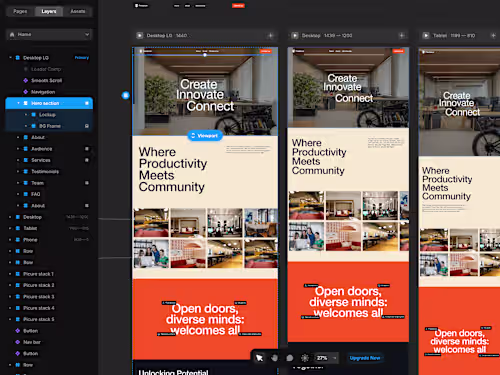Preview the Desktop LG breakpoint with its play icon
Viewport: 500px width, 375px height.
pos(140,35)
